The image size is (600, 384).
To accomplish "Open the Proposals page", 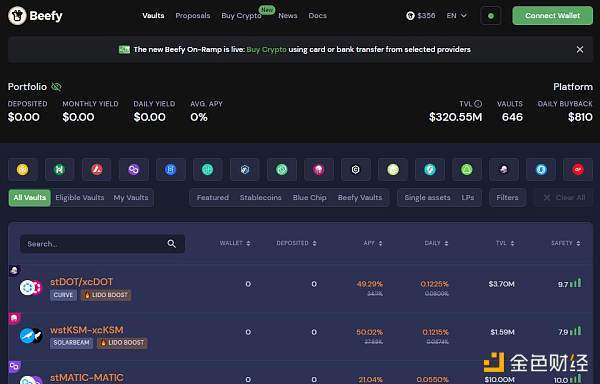I will point(193,16).
